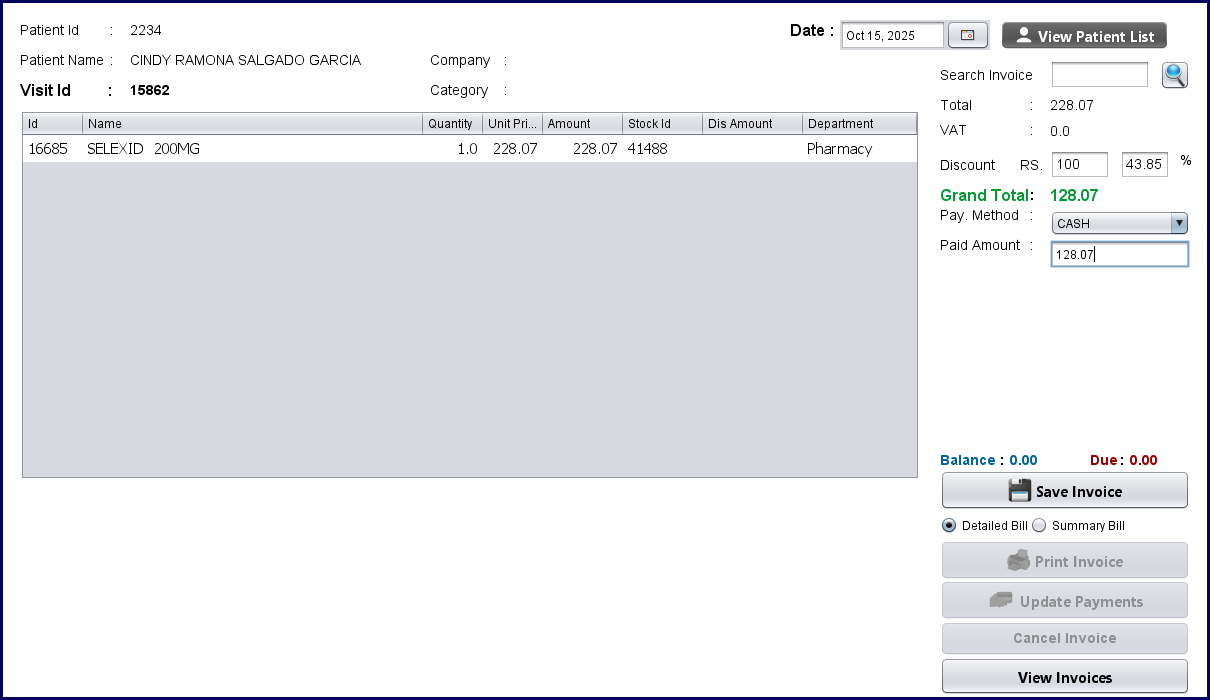Image resolution: width=1210 pixels, height=700 pixels.
Task: Click the magnifier Search Invoice icon
Action: 1174,75
